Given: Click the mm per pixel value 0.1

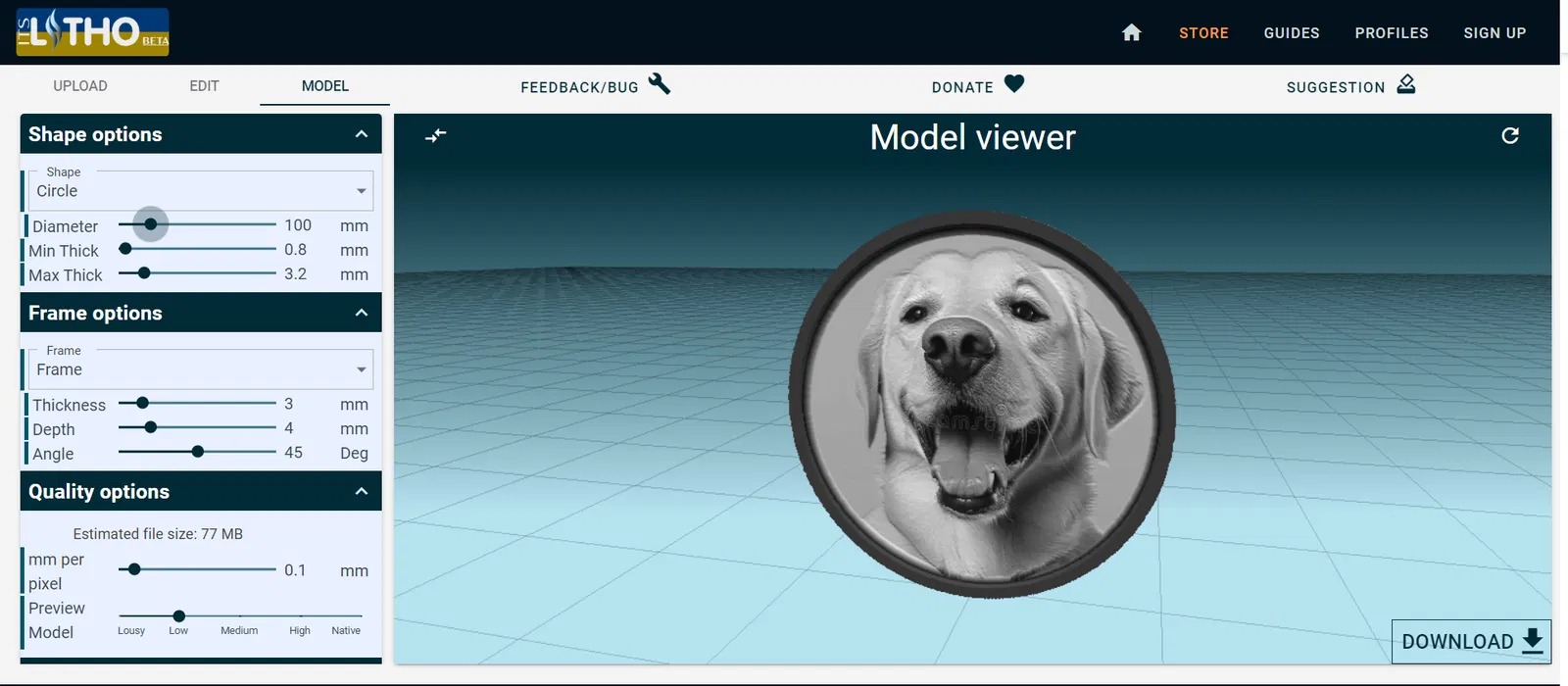Looking at the screenshot, I should coord(295,570).
